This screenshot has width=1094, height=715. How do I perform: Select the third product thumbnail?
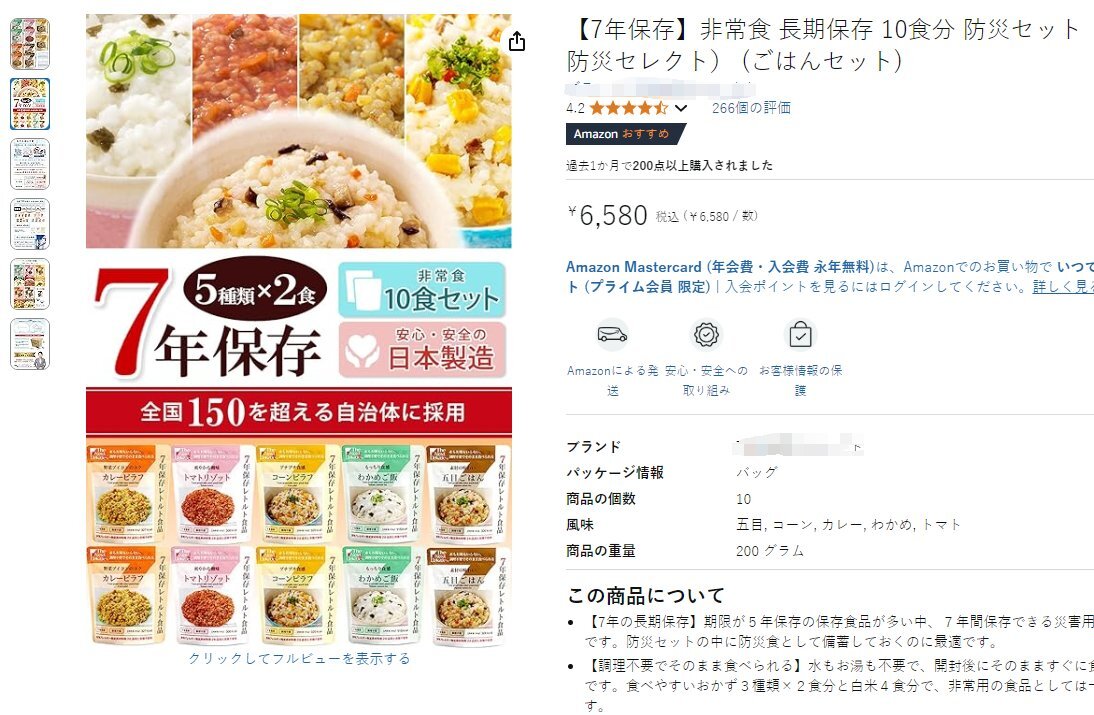coord(30,164)
